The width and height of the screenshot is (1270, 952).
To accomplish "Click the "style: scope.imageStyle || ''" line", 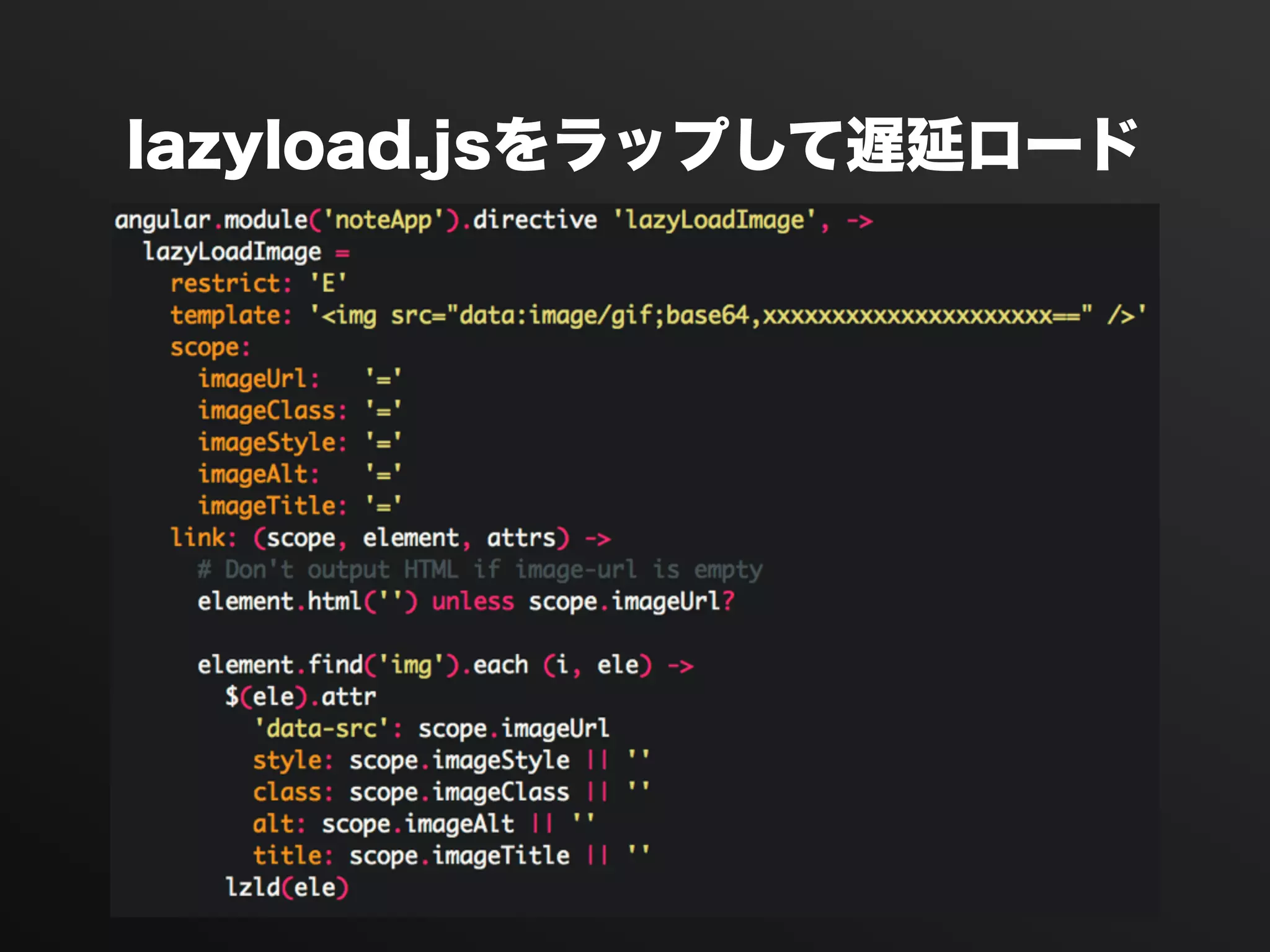I will pos(452,760).
